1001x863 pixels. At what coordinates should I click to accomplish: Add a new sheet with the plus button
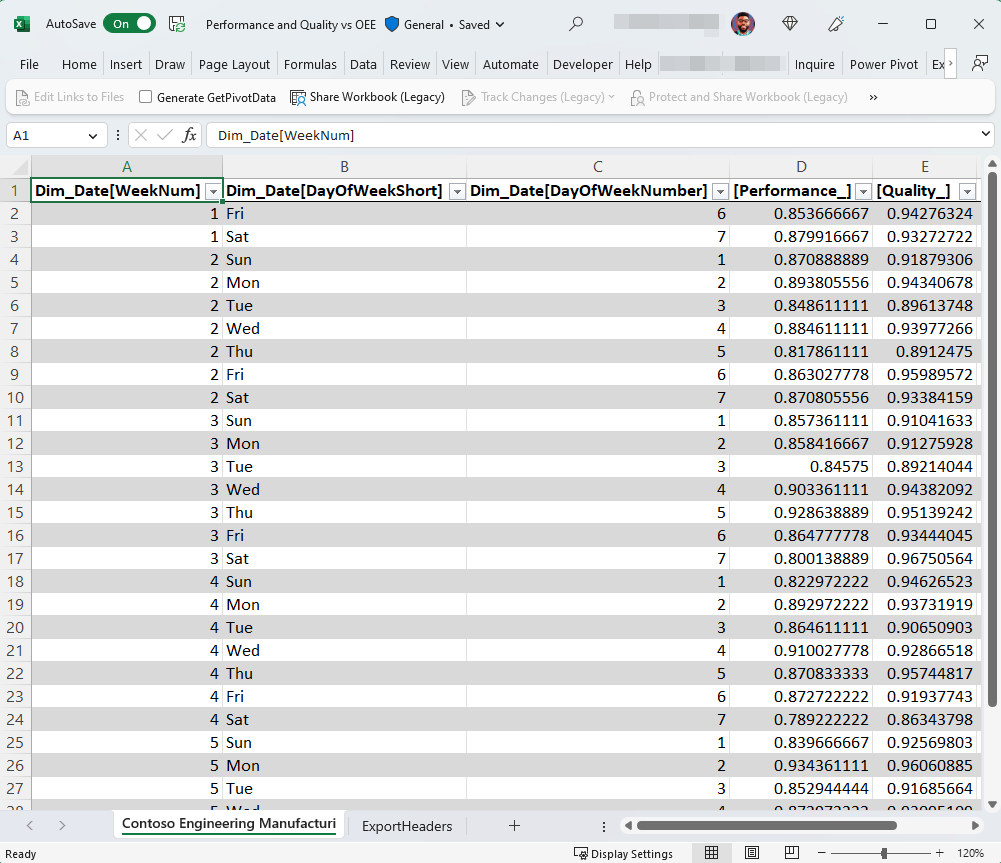[x=514, y=826]
